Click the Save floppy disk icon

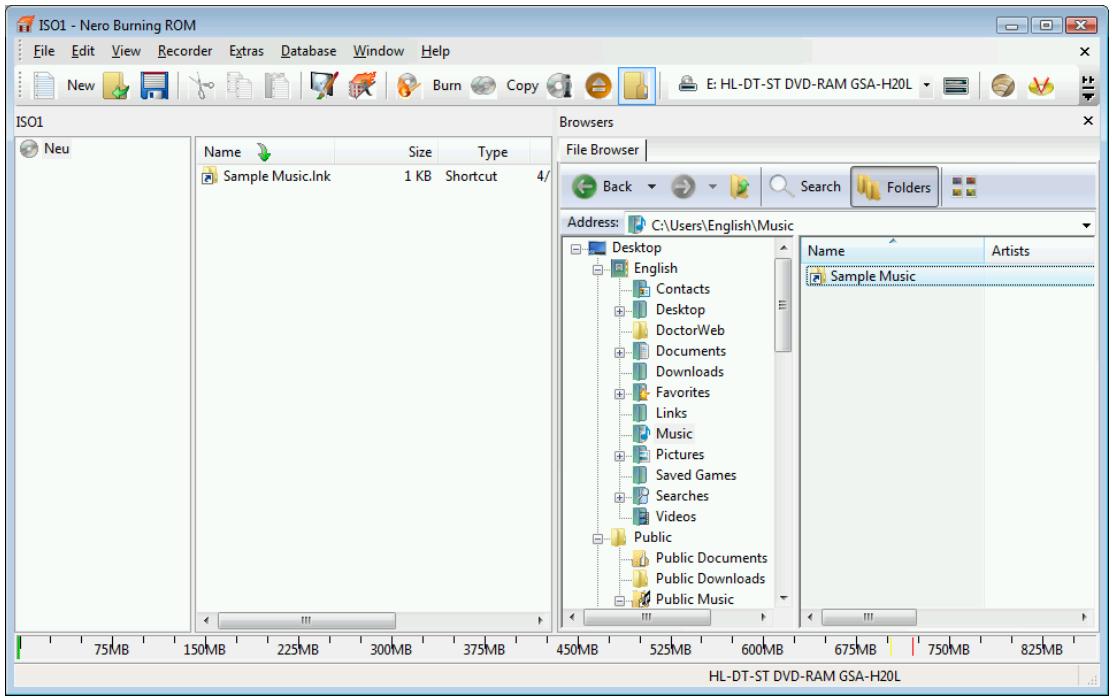pos(154,86)
